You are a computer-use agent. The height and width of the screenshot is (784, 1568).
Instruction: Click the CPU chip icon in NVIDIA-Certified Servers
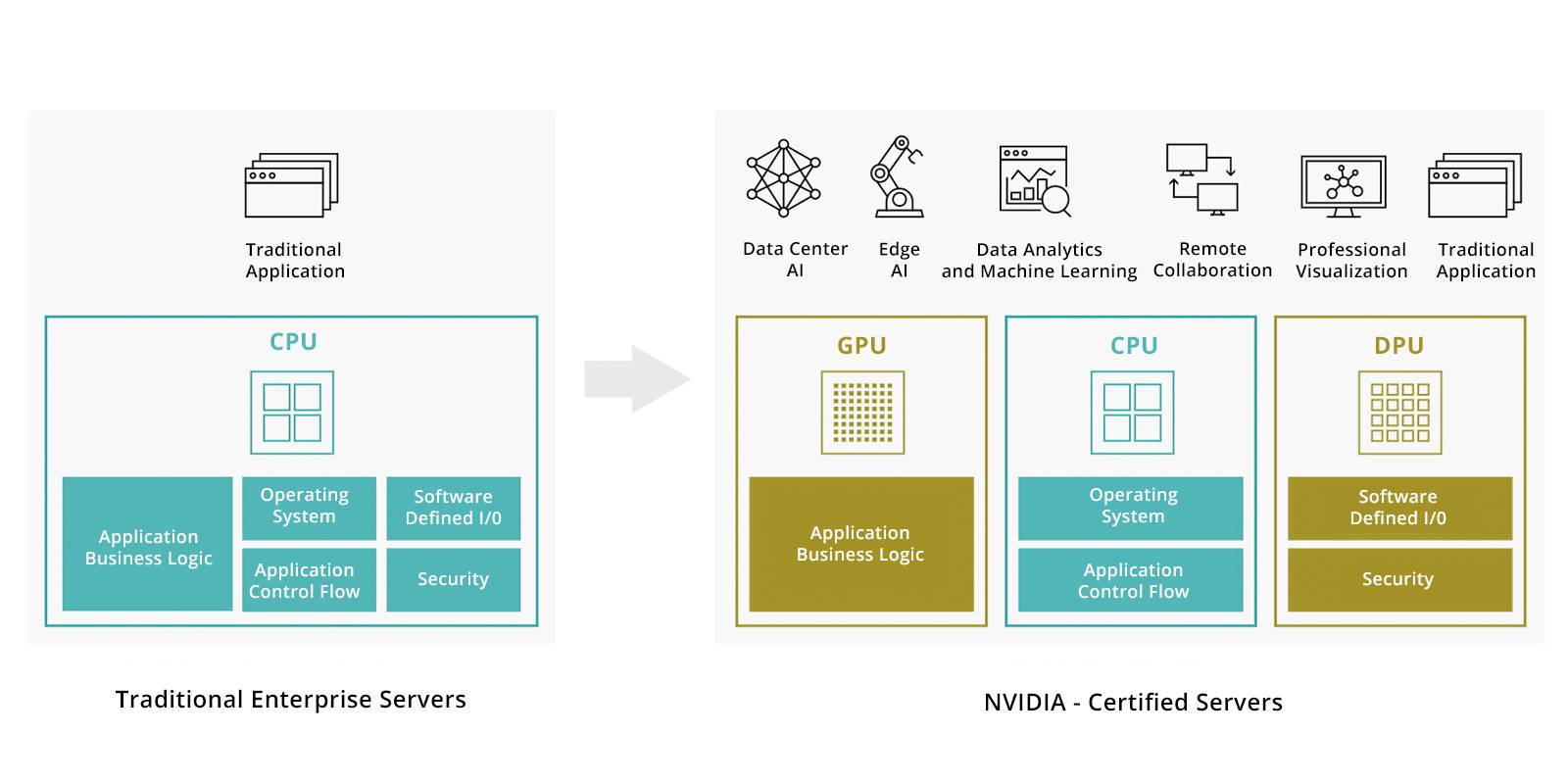point(1133,413)
